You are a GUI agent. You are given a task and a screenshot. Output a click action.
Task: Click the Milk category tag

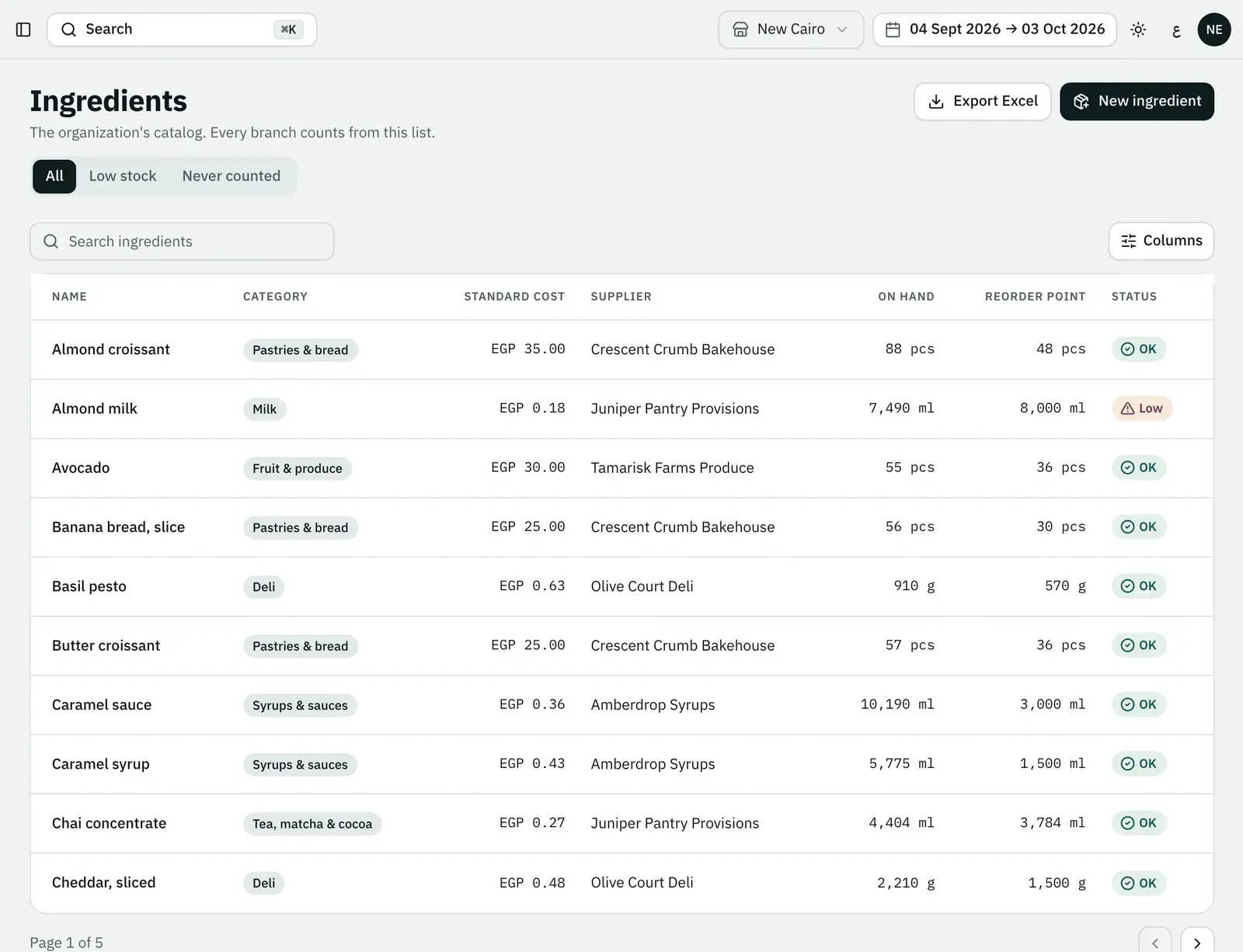click(x=264, y=409)
